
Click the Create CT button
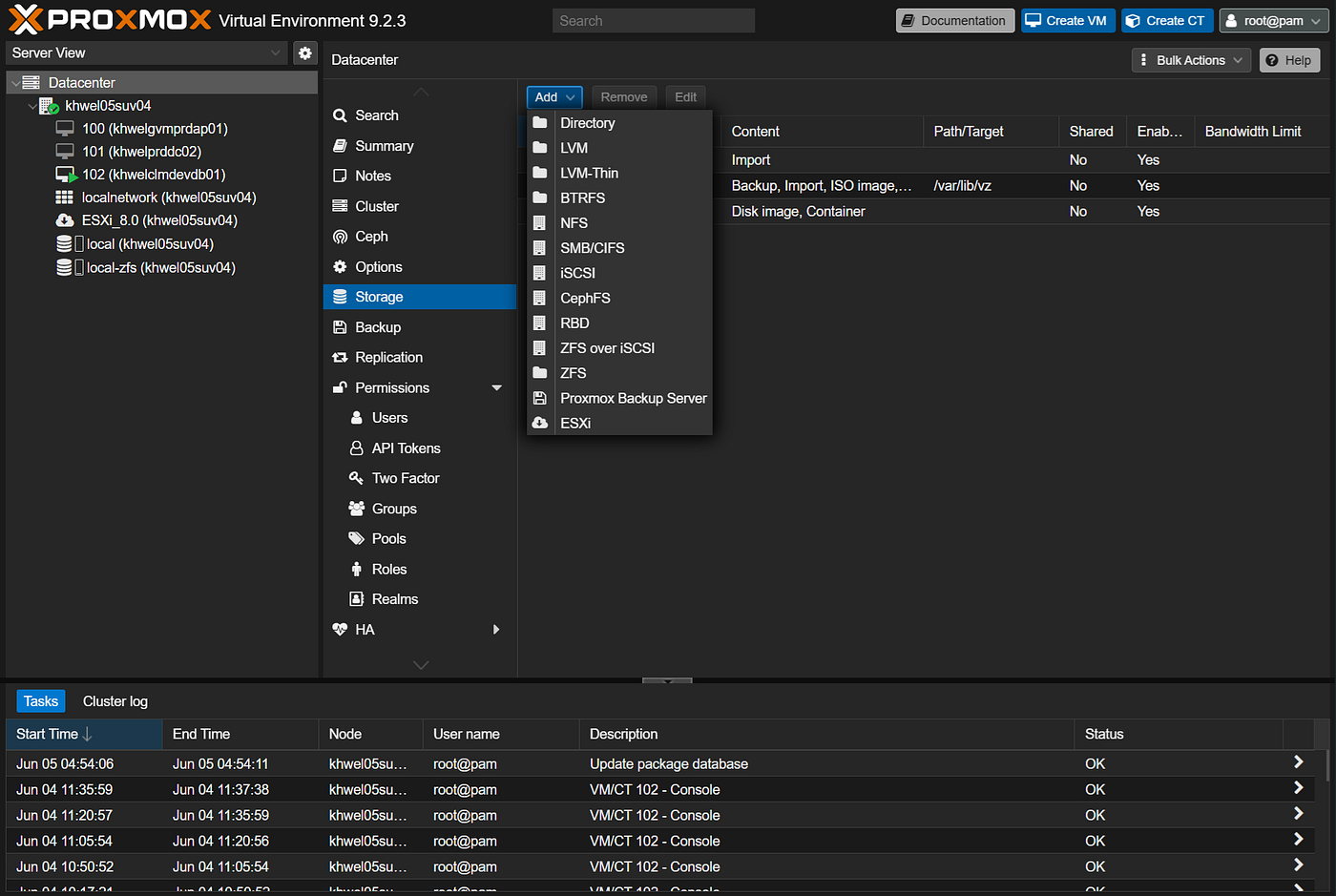click(x=1167, y=21)
